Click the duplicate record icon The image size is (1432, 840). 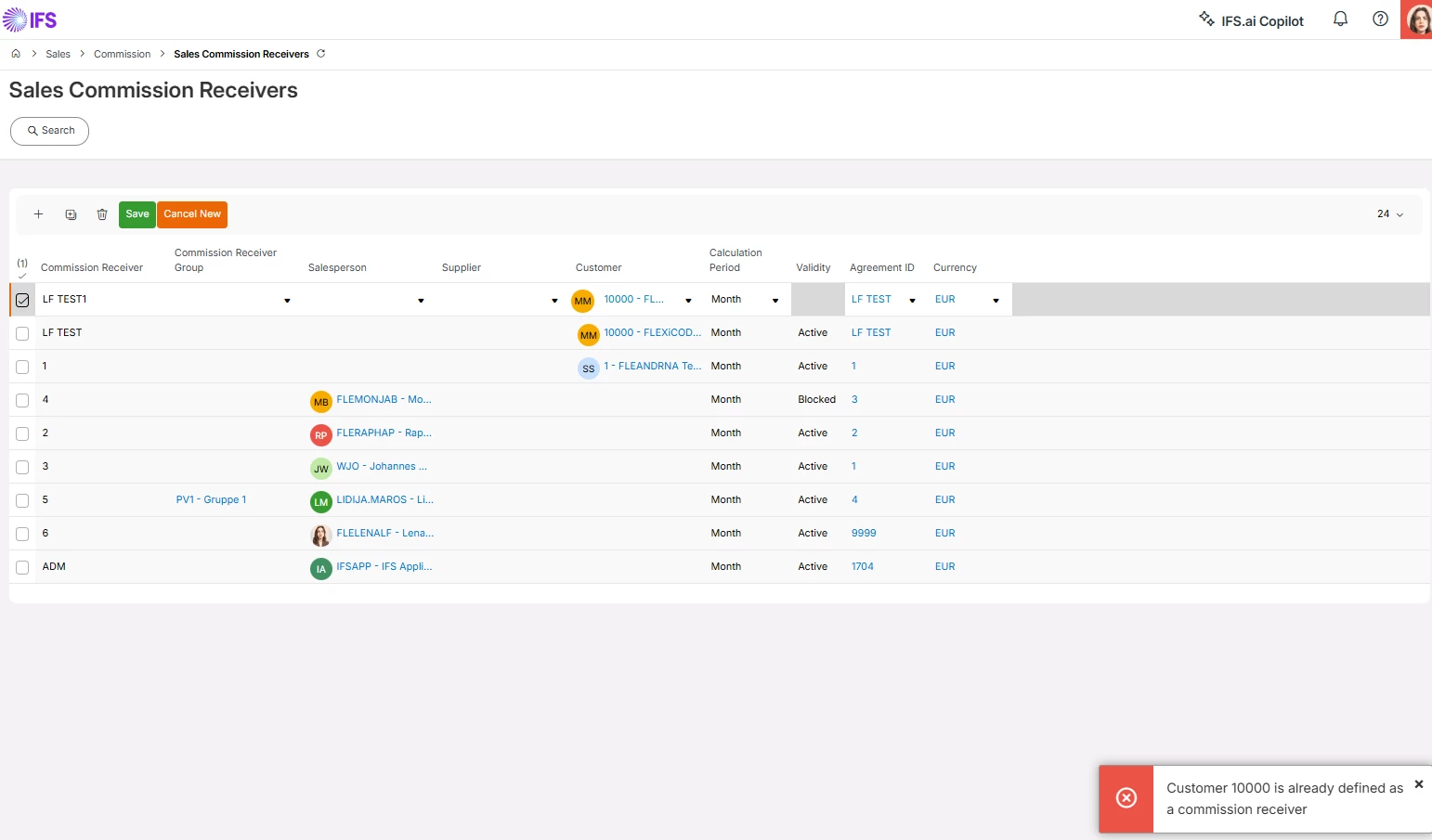pos(71,214)
